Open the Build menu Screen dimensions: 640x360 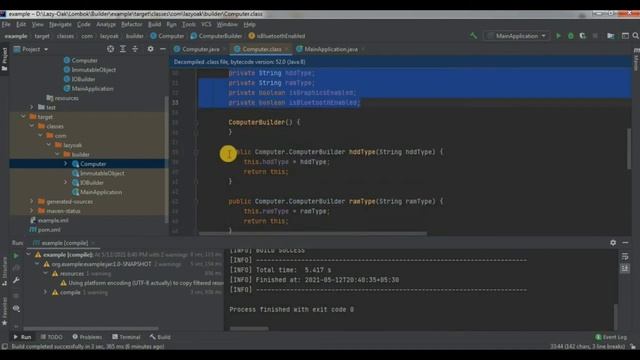(154, 24)
